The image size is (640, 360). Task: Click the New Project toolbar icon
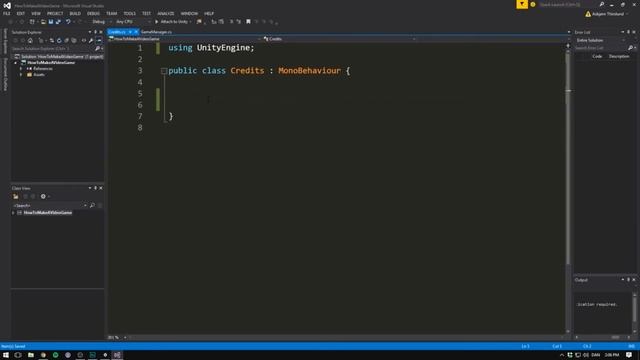tap(32, 22)
